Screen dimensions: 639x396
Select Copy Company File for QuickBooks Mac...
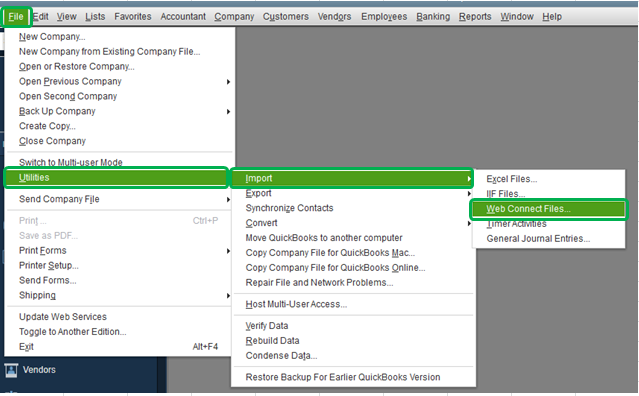coord(353,253)
